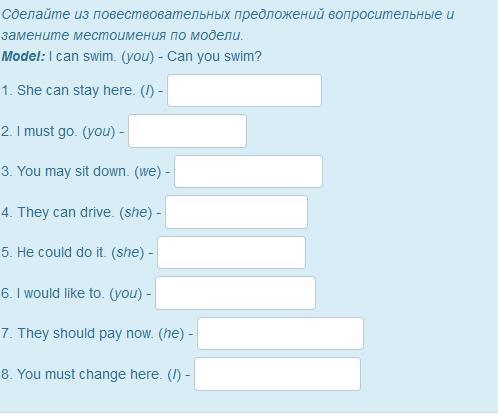498x416 pixels.
Task: Click the sentence "I must go."
Action: 47,131
